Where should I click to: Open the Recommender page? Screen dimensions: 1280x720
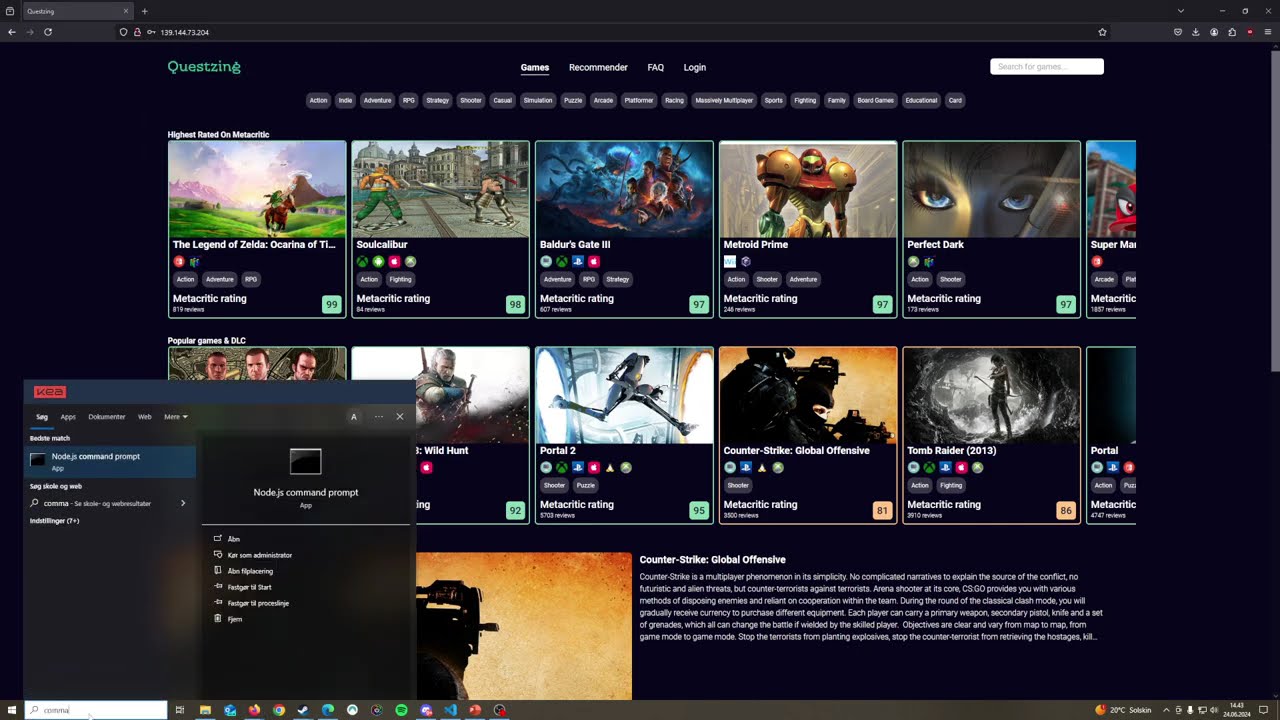598,67
